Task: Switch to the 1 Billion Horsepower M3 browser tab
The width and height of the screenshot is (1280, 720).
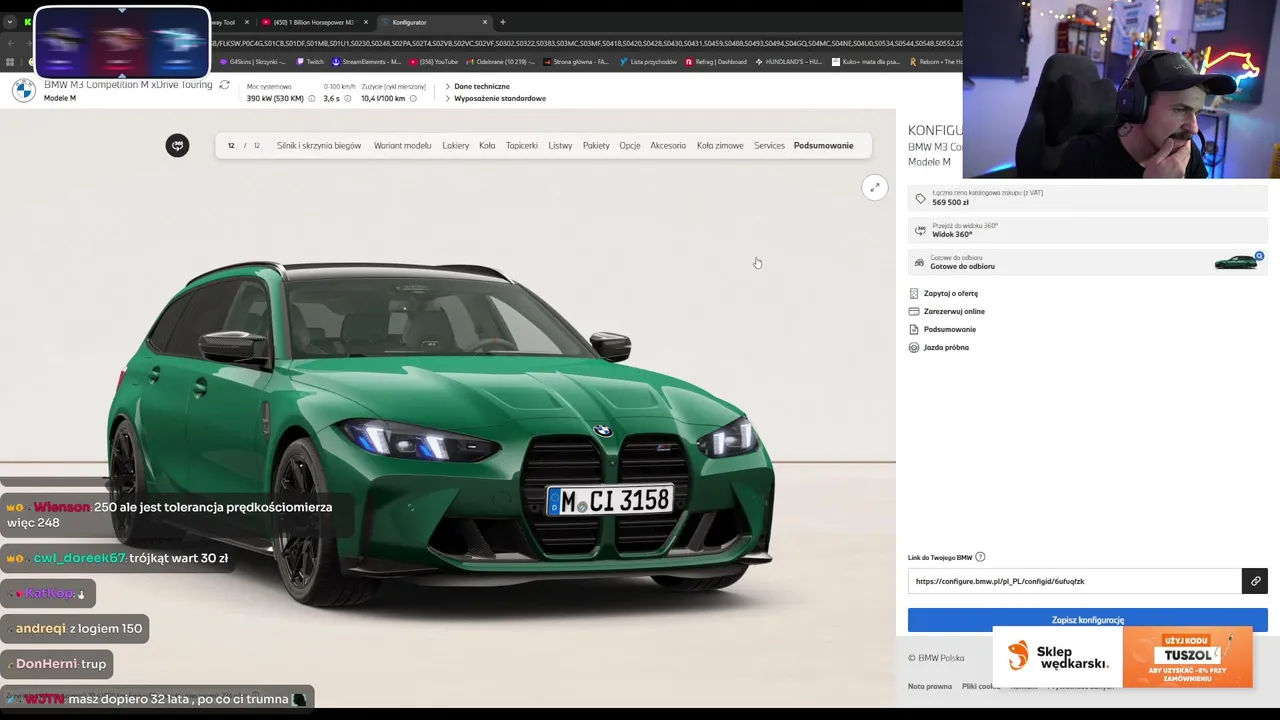Action: coord(313,22)
